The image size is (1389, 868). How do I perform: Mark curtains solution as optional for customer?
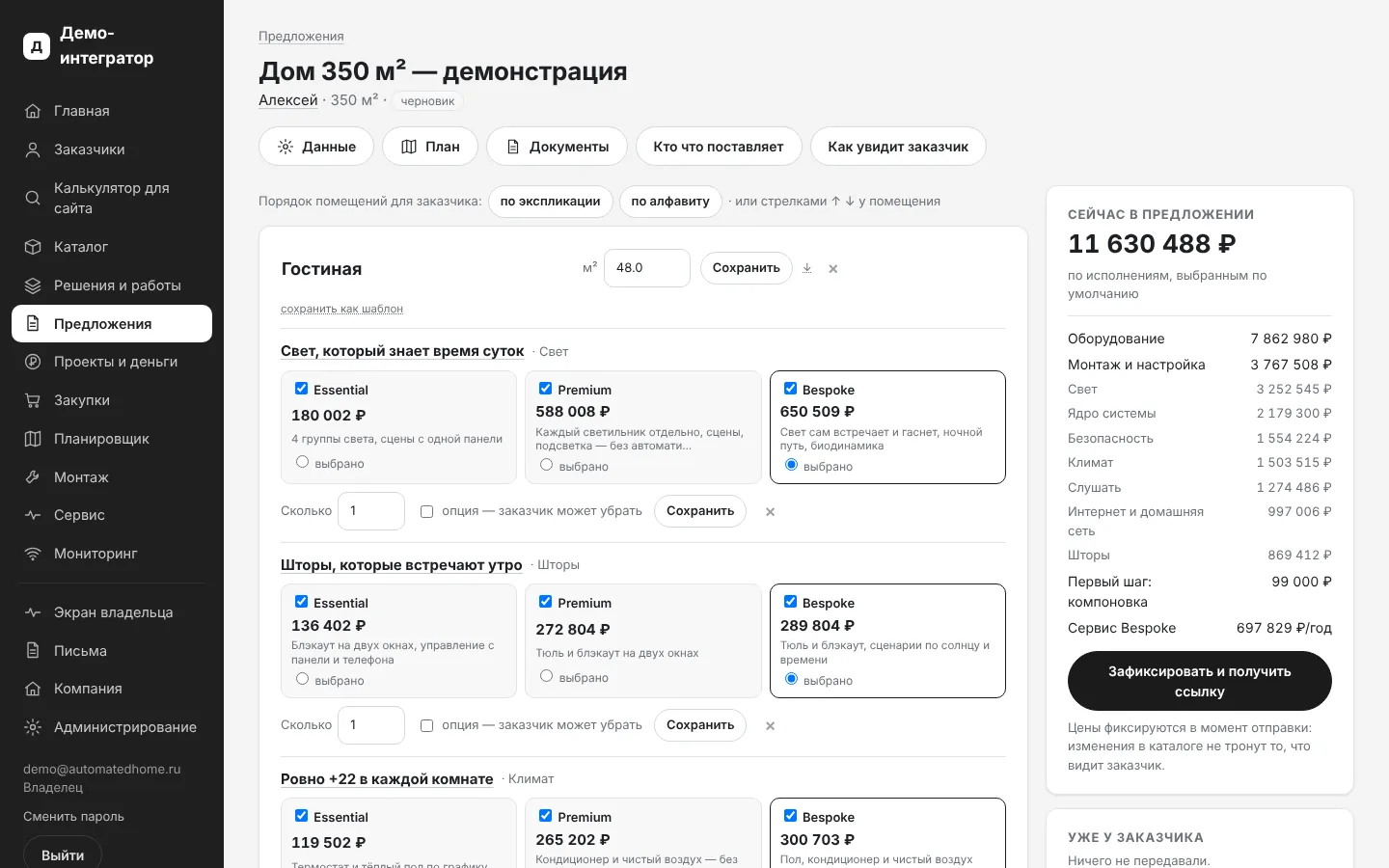click(426, 726)
